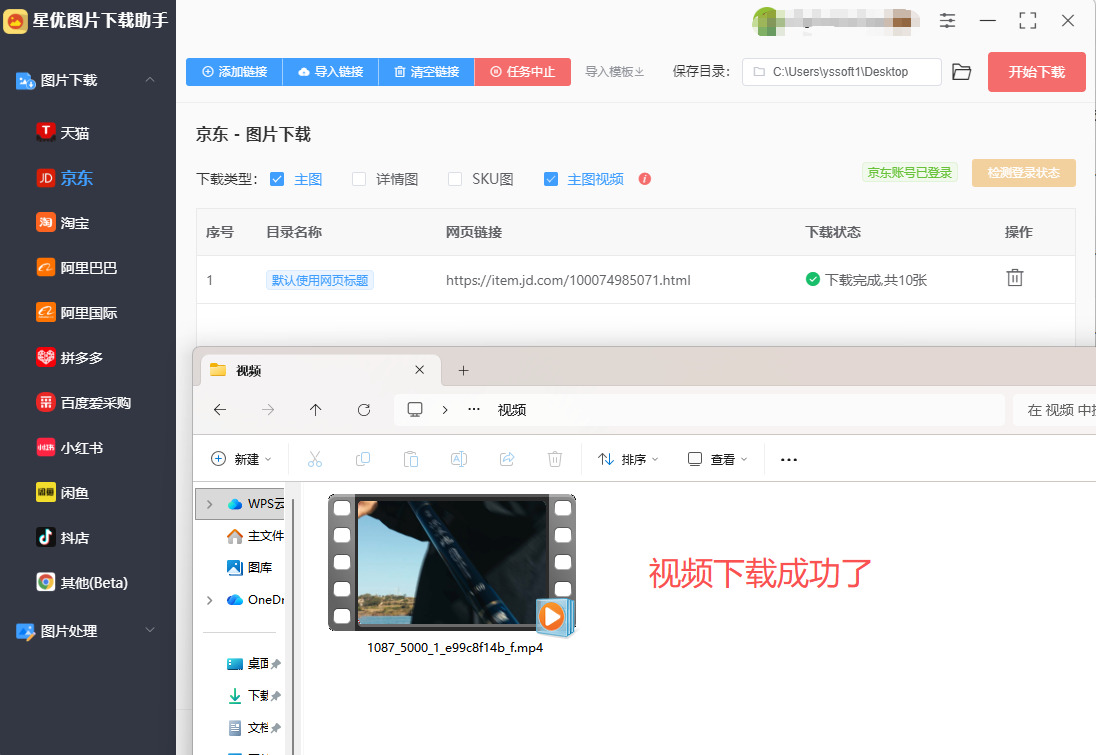Add a new Explorer tab
The image size is (1096, 755).
[x=463, y=371]
